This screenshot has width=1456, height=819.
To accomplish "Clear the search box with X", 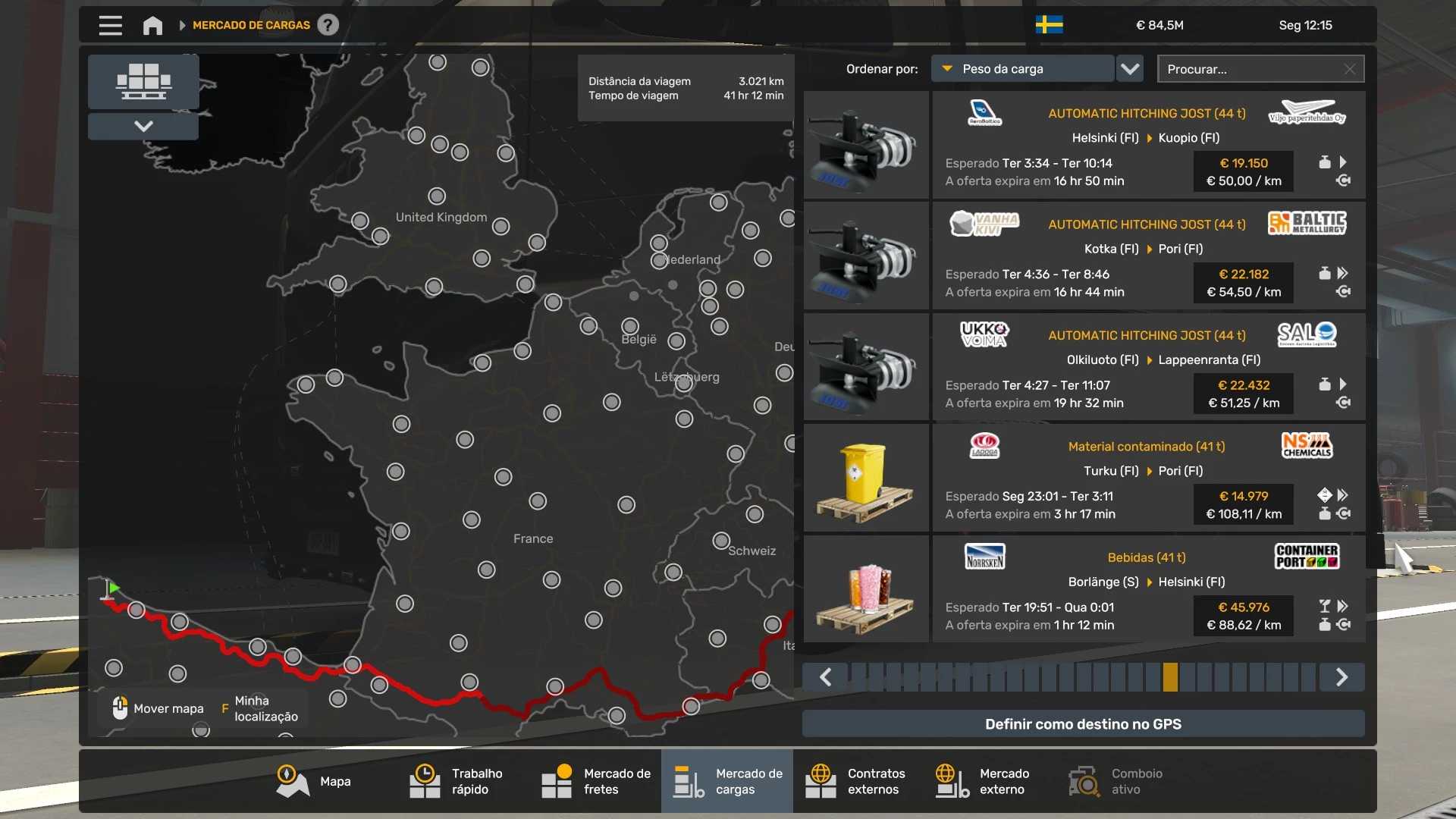I will [x=1350, y=69].
